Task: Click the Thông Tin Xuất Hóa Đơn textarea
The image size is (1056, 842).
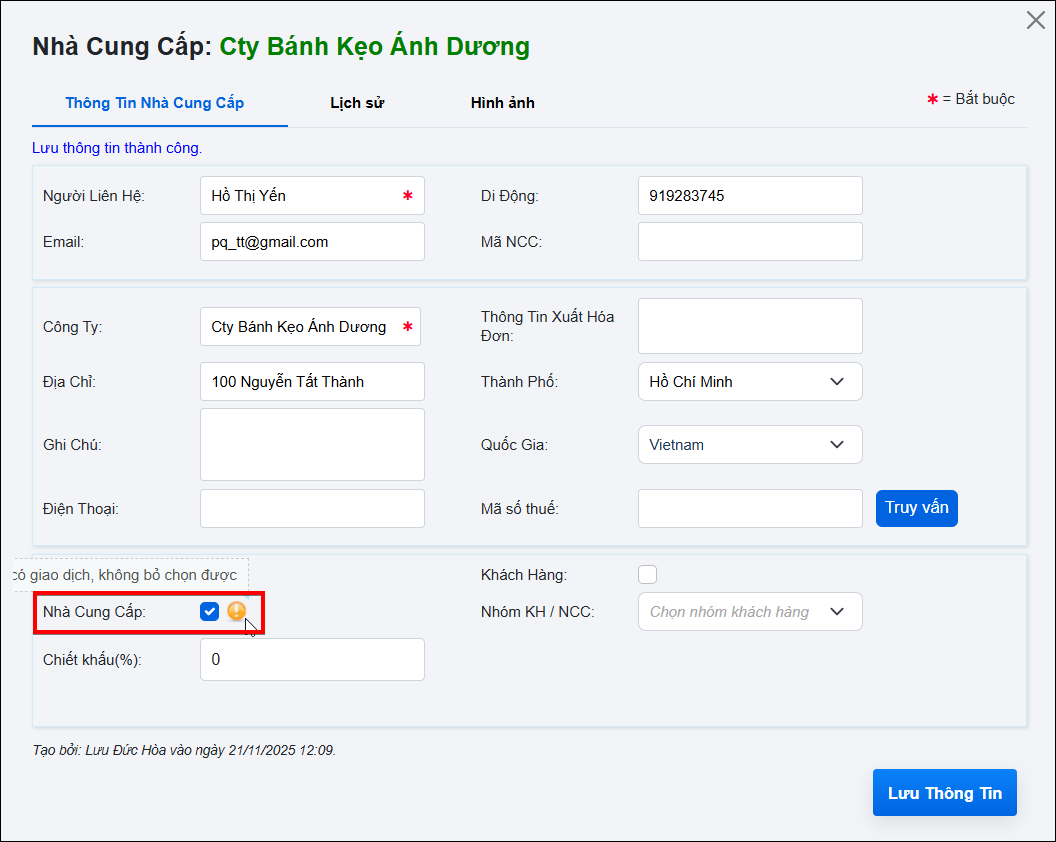Action: [750, 326]
